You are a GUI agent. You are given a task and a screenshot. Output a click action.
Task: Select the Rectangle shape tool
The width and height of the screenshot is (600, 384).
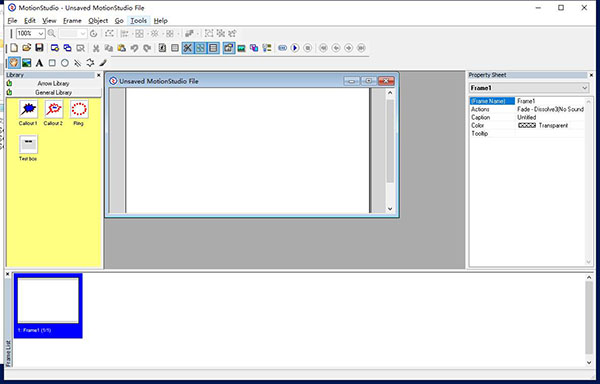[52, 63]
